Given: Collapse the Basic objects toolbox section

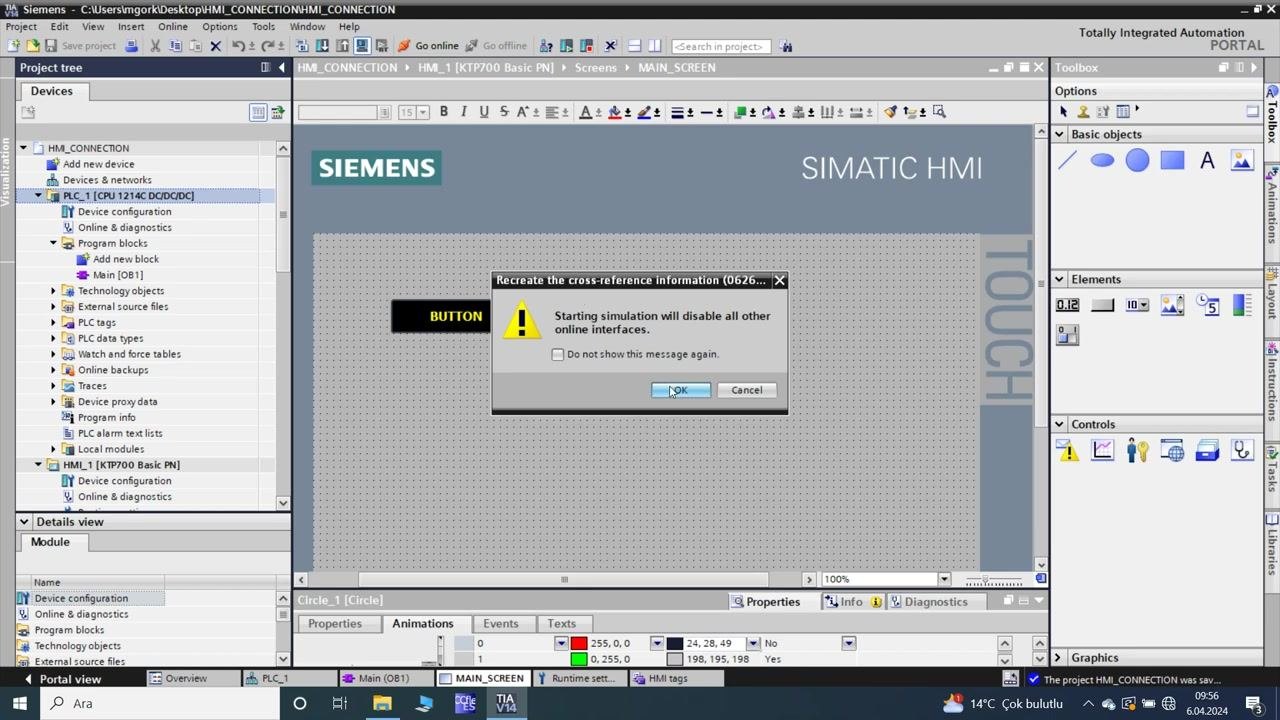Looking at the screenshot, I should click(1059, 134).
